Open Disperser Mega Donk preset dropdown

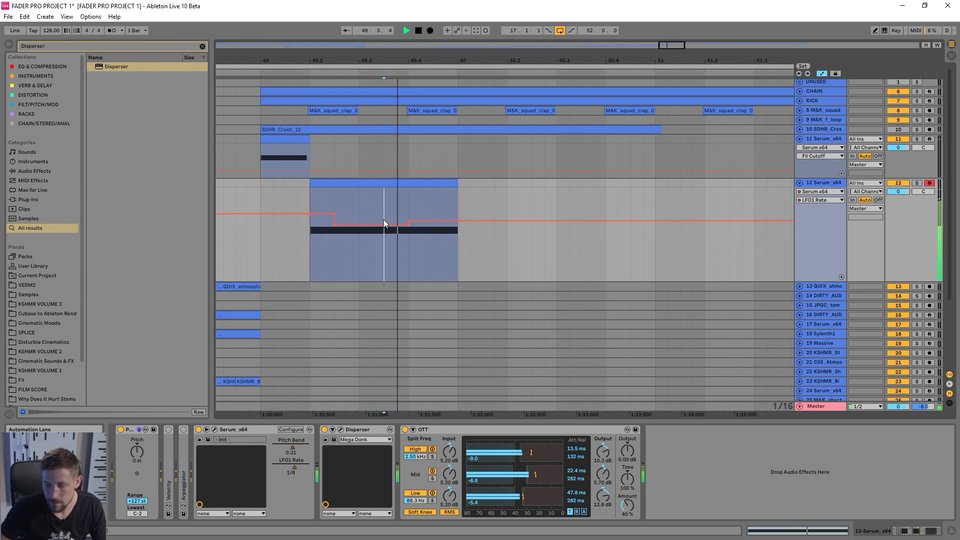coord(366,440)
